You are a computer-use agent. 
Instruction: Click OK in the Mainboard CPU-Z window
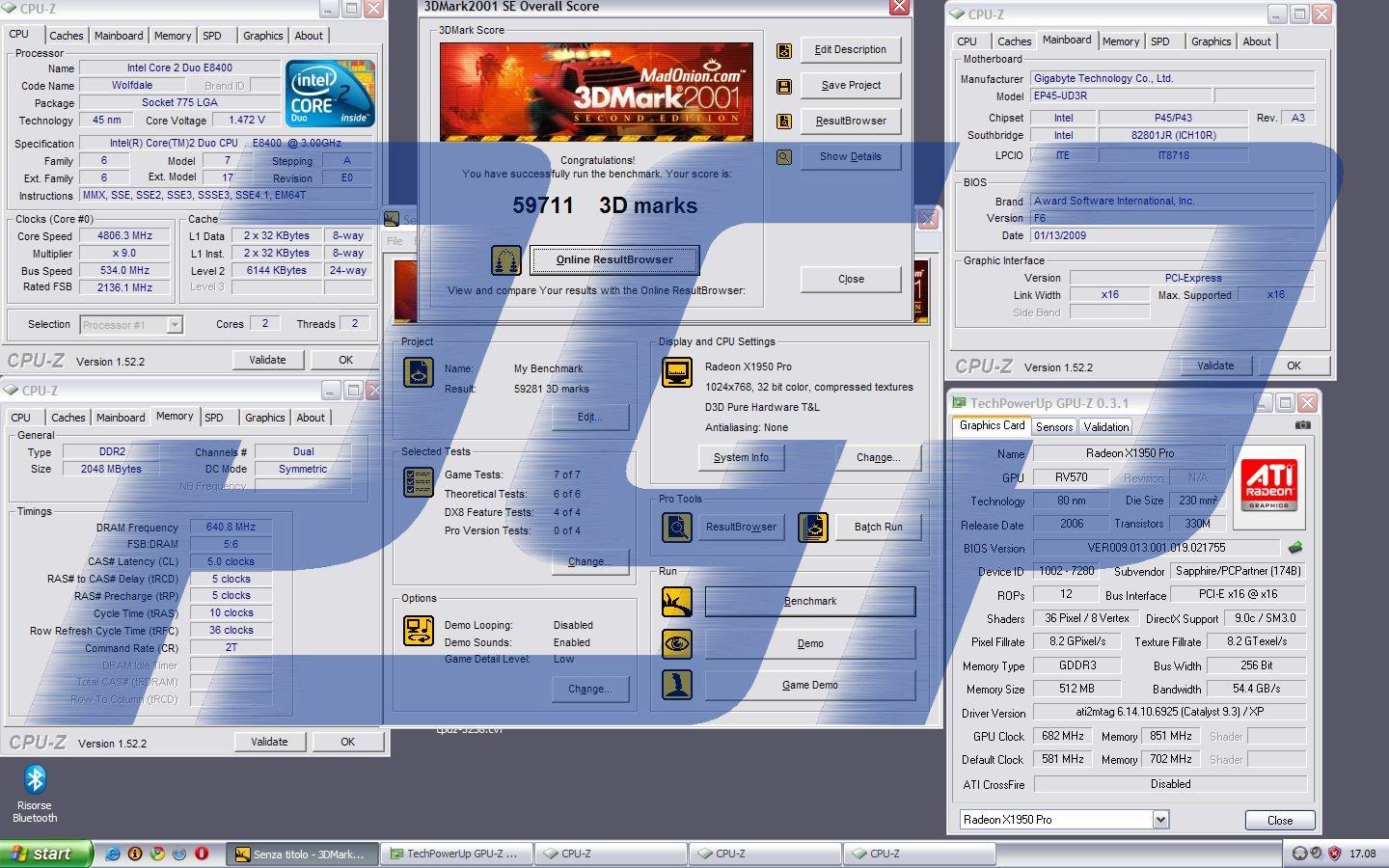pyautogui.click(x=1294, y=366)
